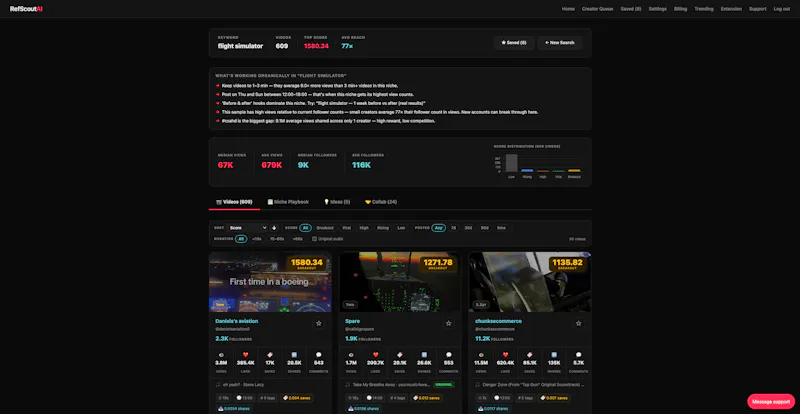Click the Low bar in score distribution chart
Image resolution: width=800 pixels, height=414 pixels.
pos(511,163)
